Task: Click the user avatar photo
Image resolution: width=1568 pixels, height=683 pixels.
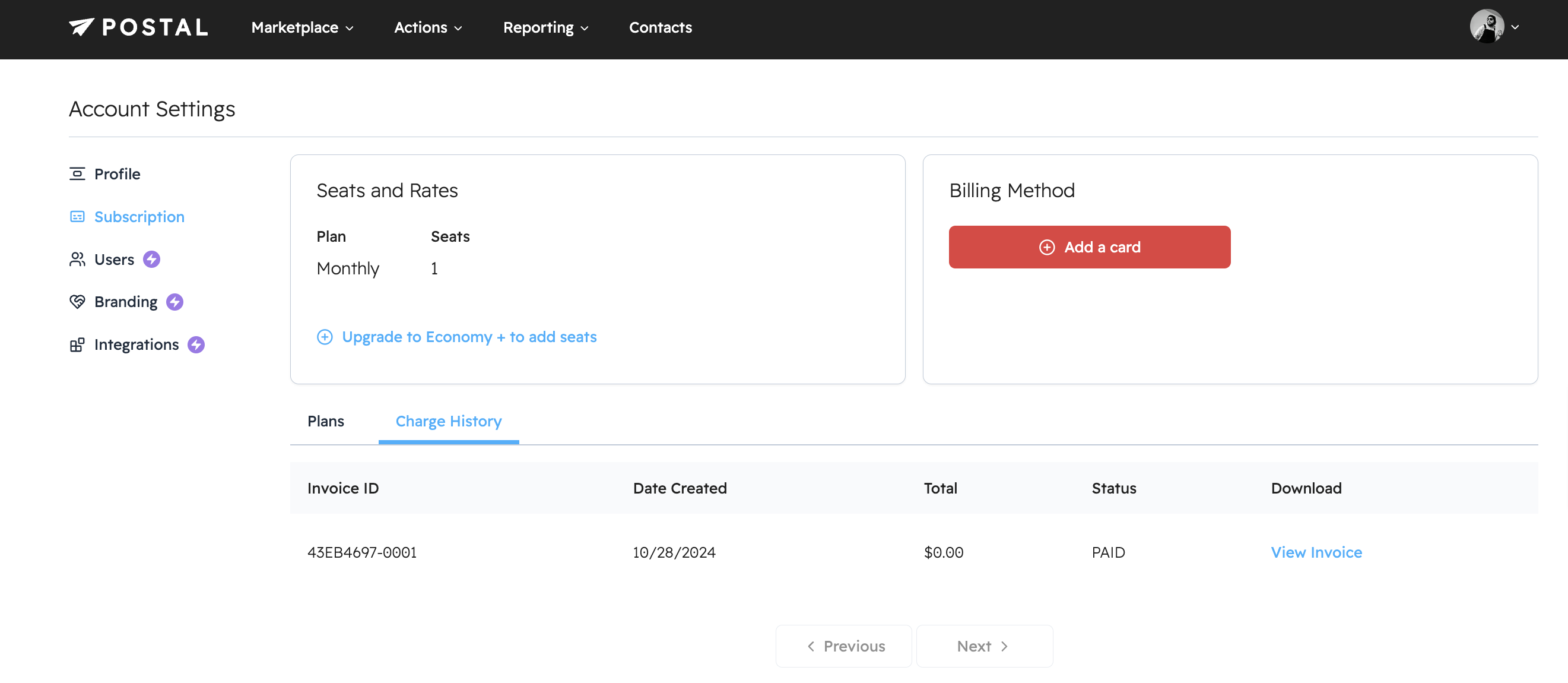Action: 1487,27
